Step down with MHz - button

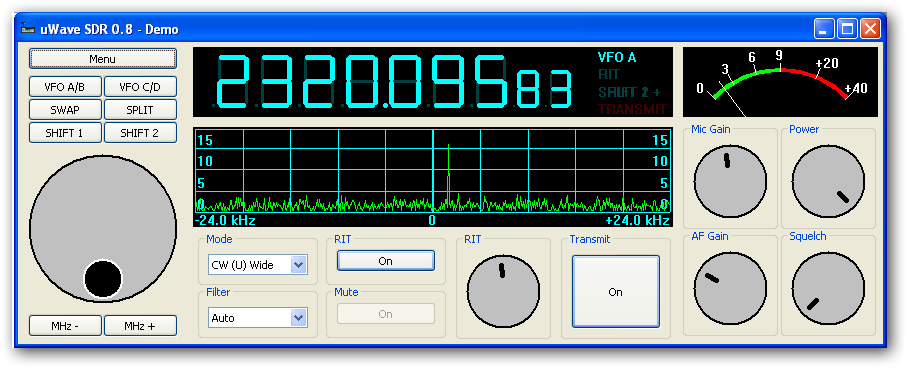(x=65, y=326)
